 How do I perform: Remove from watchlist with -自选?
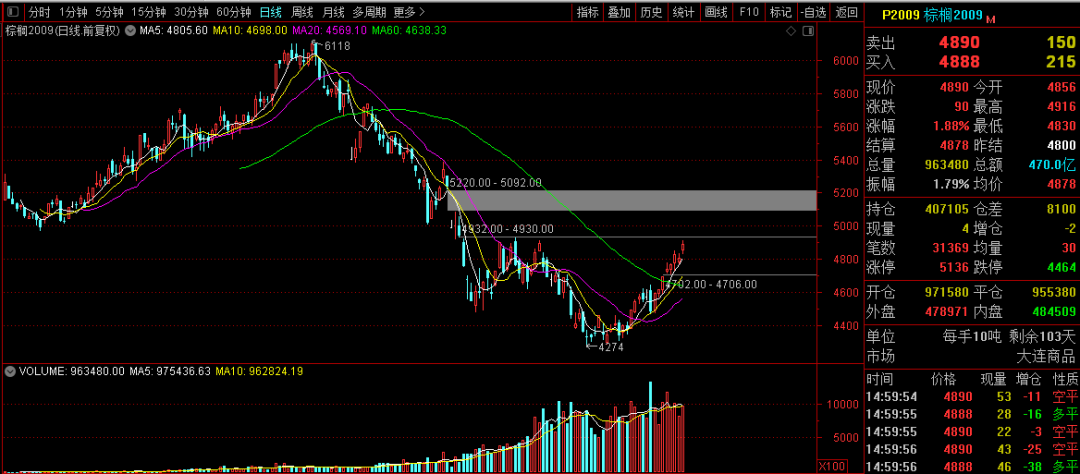pyautogui.click(x=813, y=12)
